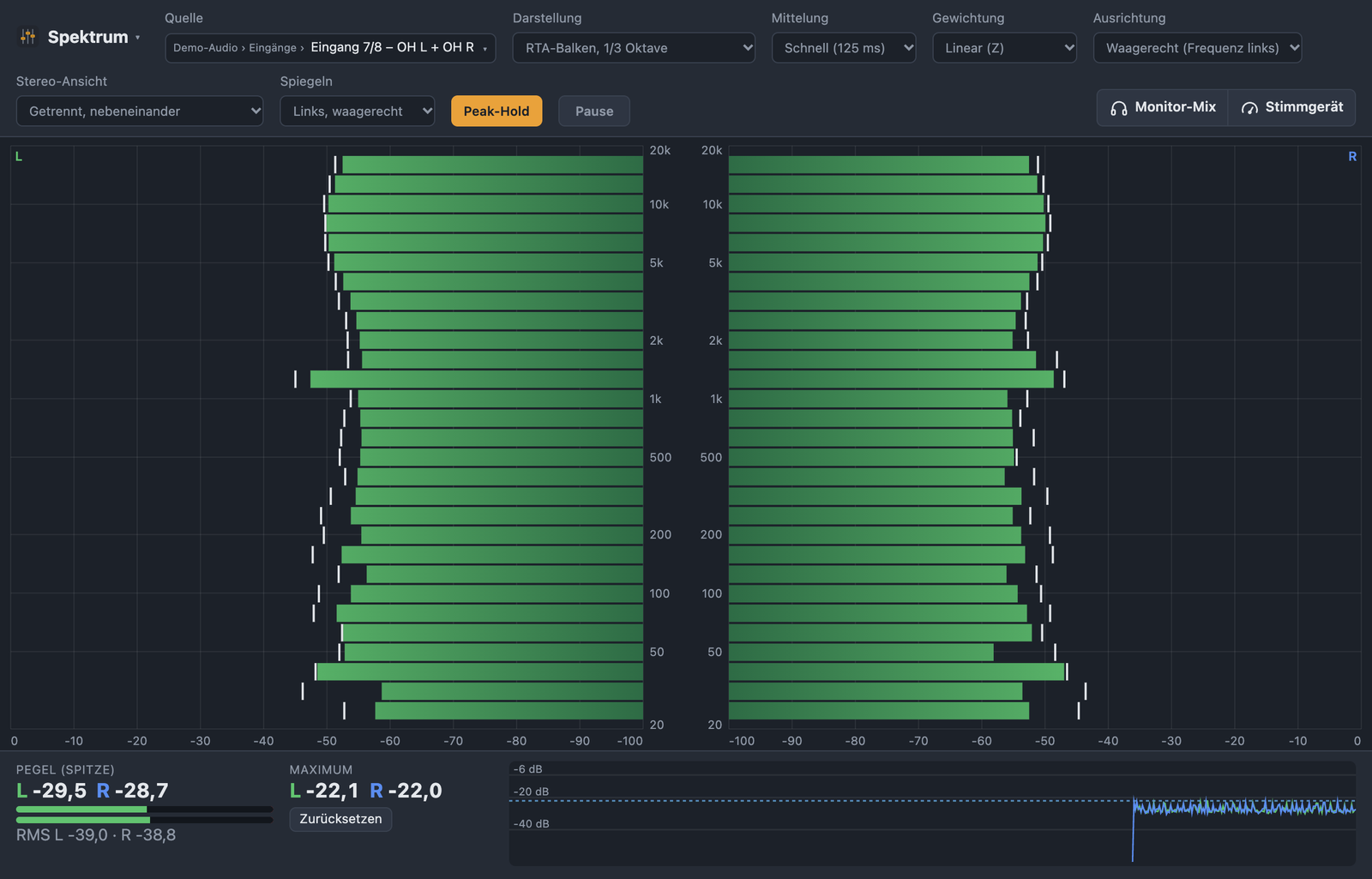Open the Spiegeln Links, waagerecht dropdown
The image size is (1372, 879).
point(358,111)
